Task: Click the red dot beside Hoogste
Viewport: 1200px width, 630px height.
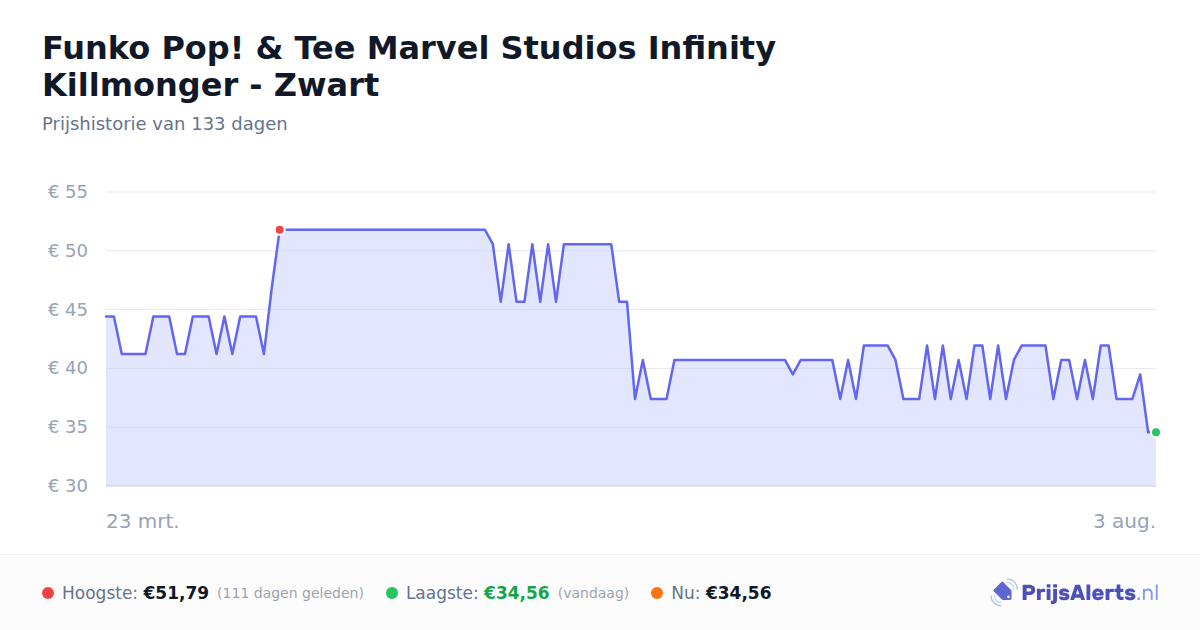Action: (48, 593)
